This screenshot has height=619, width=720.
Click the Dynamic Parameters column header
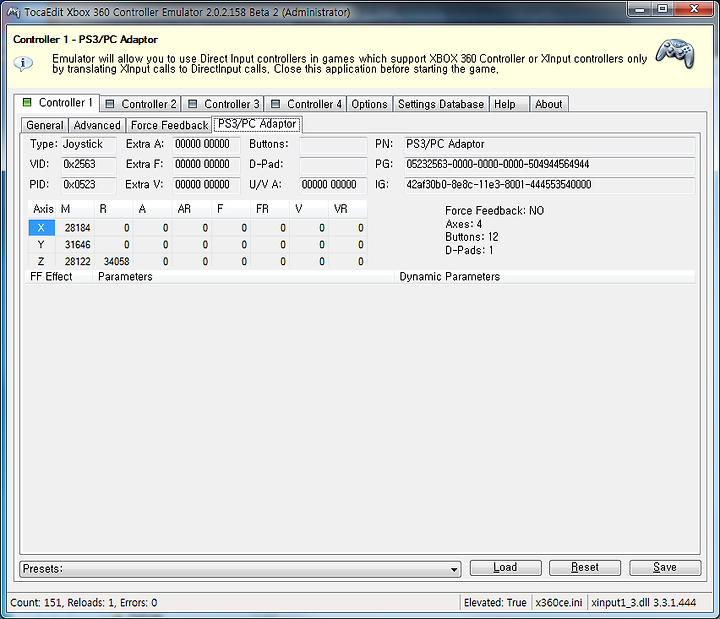(x=545, y=276)
